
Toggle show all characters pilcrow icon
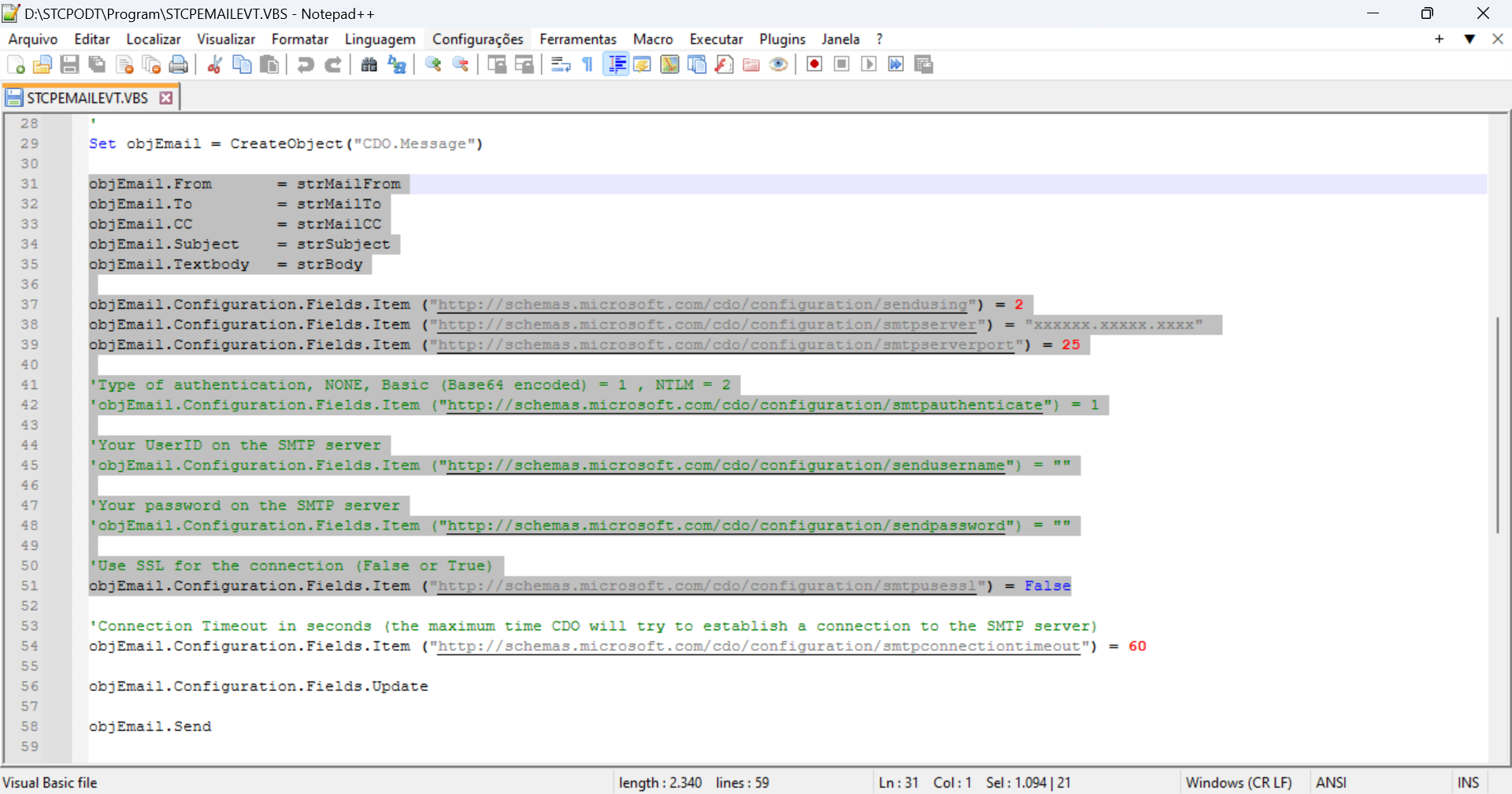tap(587, 65)
